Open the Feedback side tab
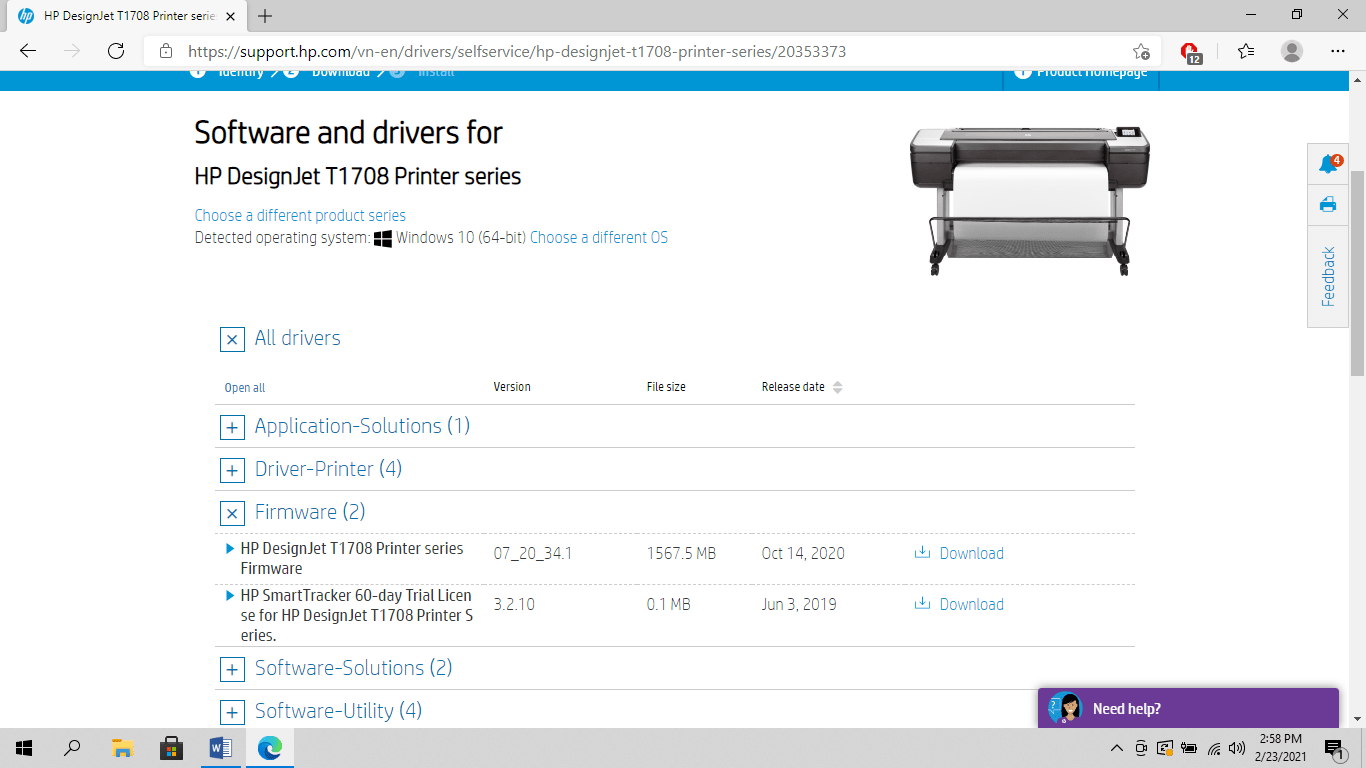Viewport: 1366px width, 768px height. pyautogui.click(x=1328, y=276)
